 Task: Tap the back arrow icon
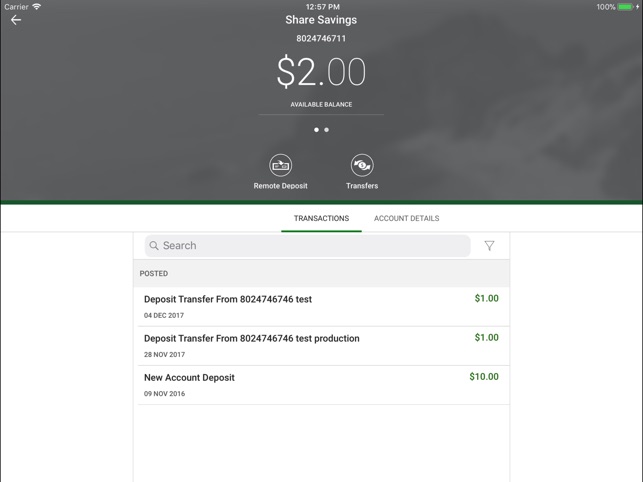coord(16,20)
